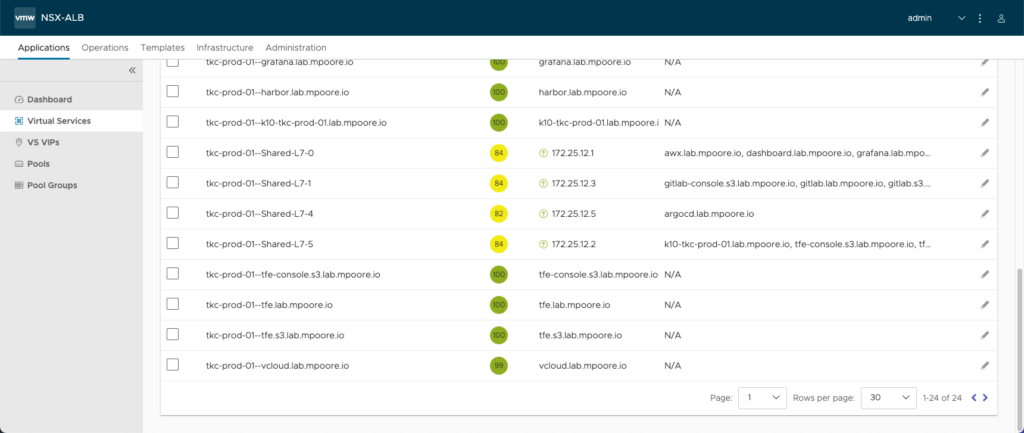Switch to the Applications tab

point(44,48)
